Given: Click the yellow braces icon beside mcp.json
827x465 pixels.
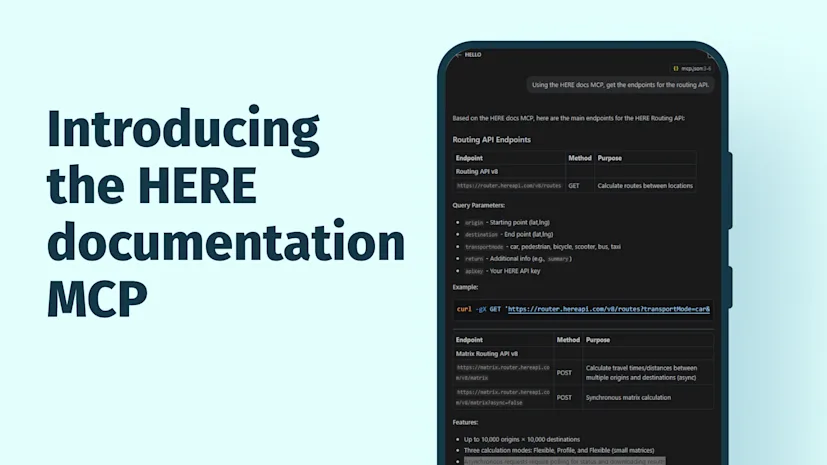Looking at the screenshot, I should point(676,69).
